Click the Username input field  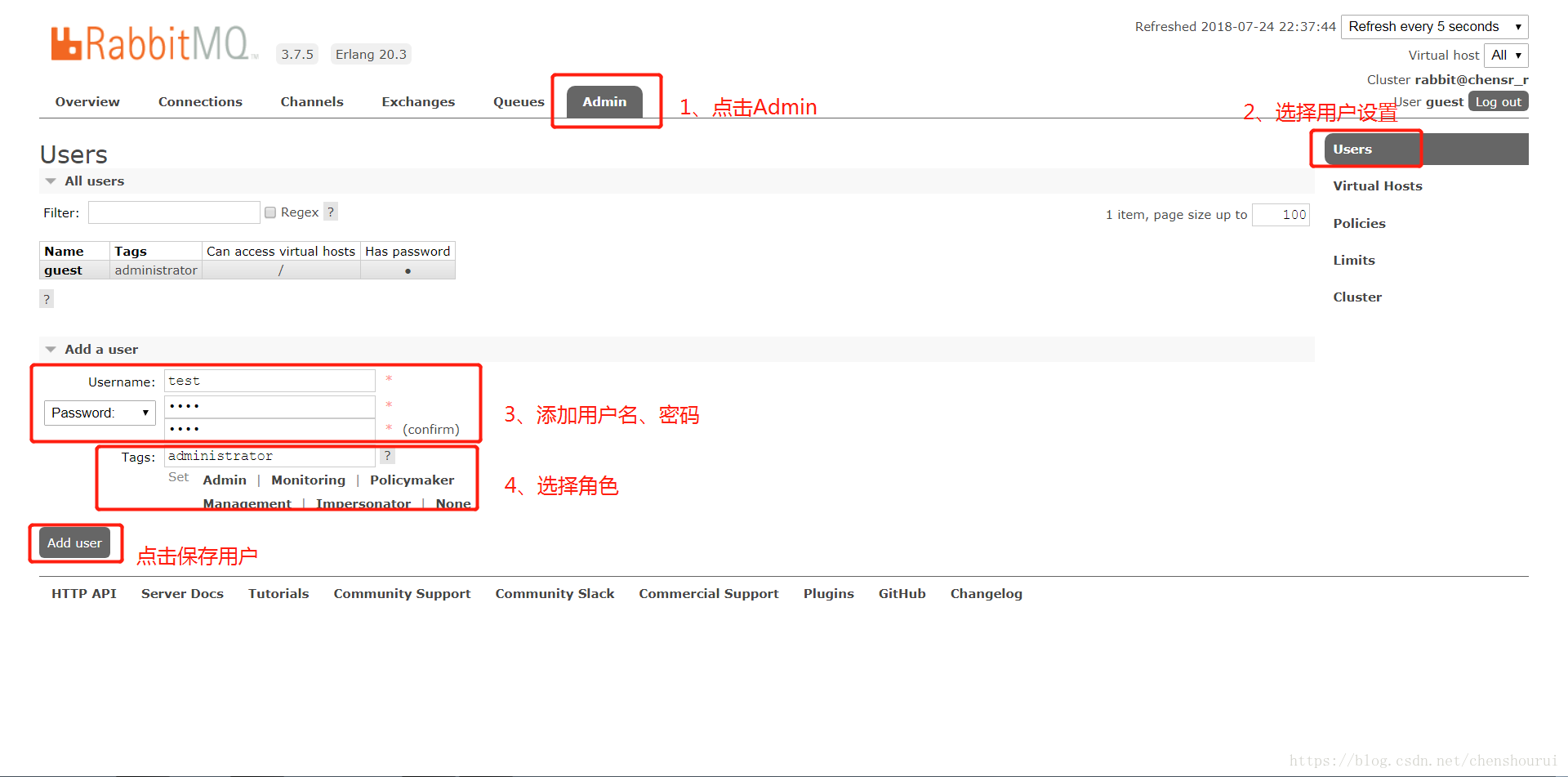(x=269, y=382)
